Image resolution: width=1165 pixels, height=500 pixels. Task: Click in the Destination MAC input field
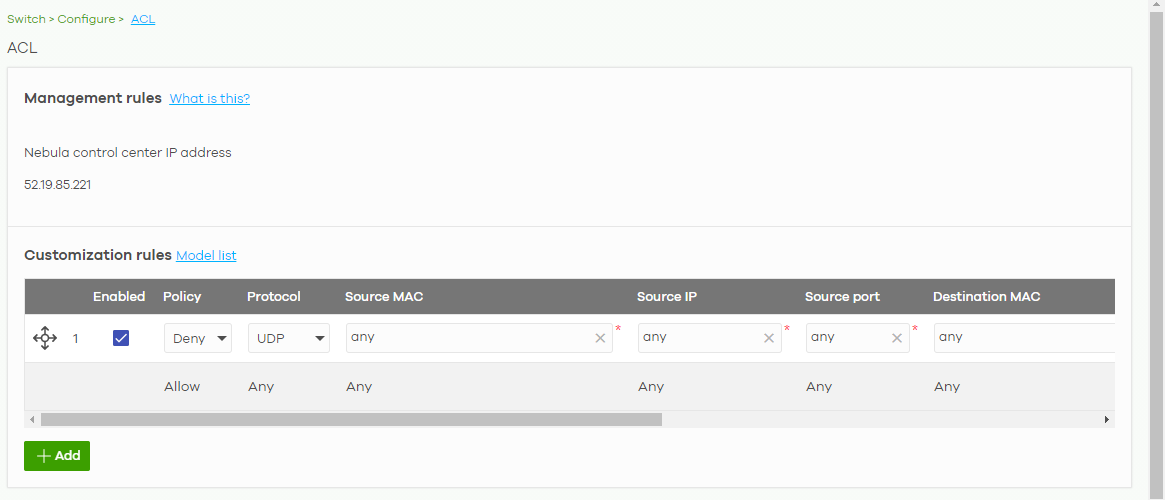tap(1020, 338)
